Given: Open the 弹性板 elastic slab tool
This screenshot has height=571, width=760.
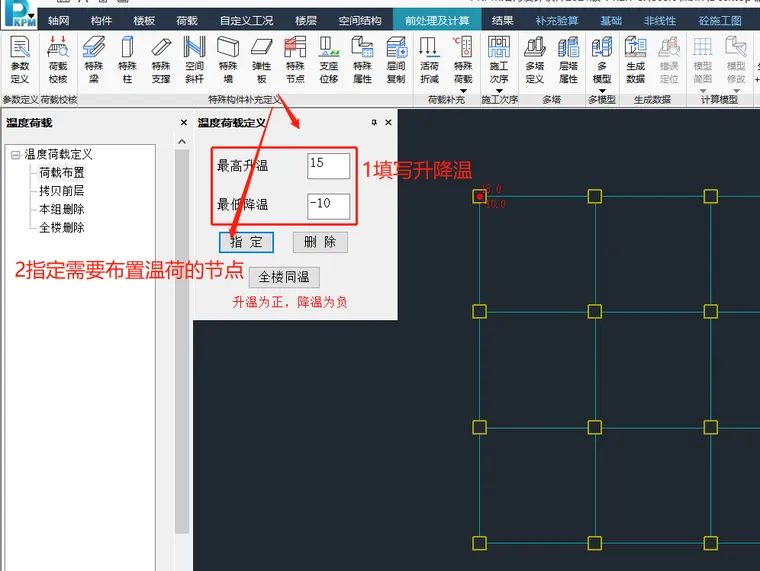Looking at the screenshot, I should point(262,60).
